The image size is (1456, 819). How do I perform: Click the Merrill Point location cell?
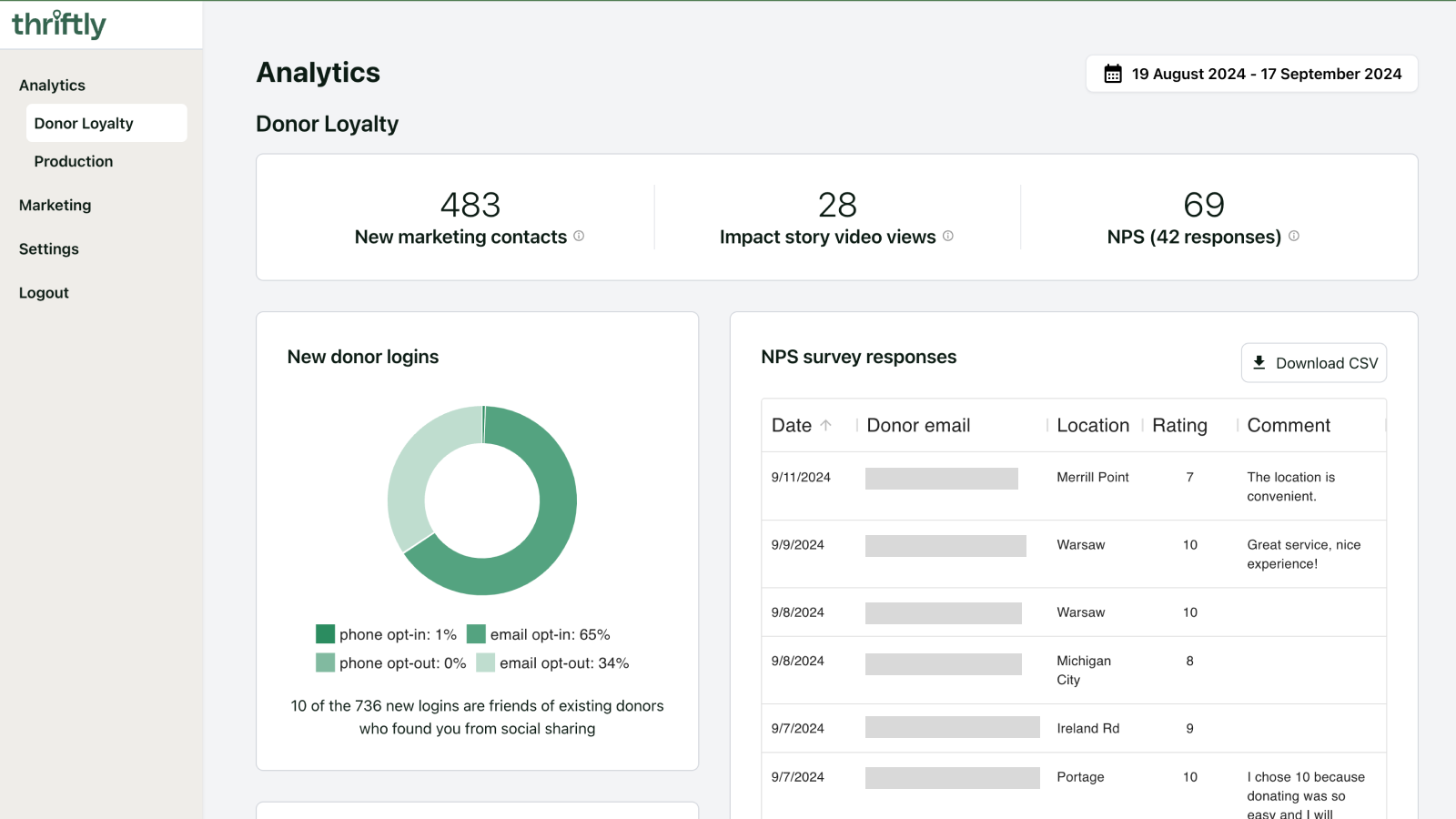tap(1093, 477)
